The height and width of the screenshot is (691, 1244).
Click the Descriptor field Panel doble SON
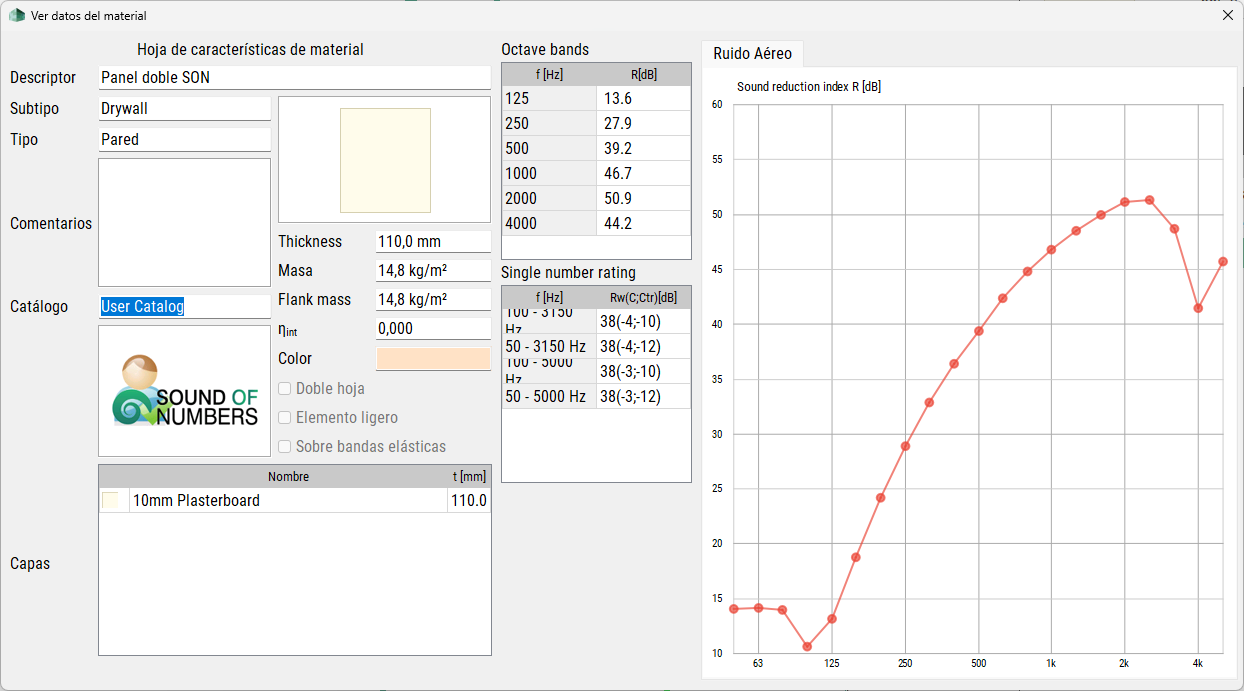click(294, 77)
